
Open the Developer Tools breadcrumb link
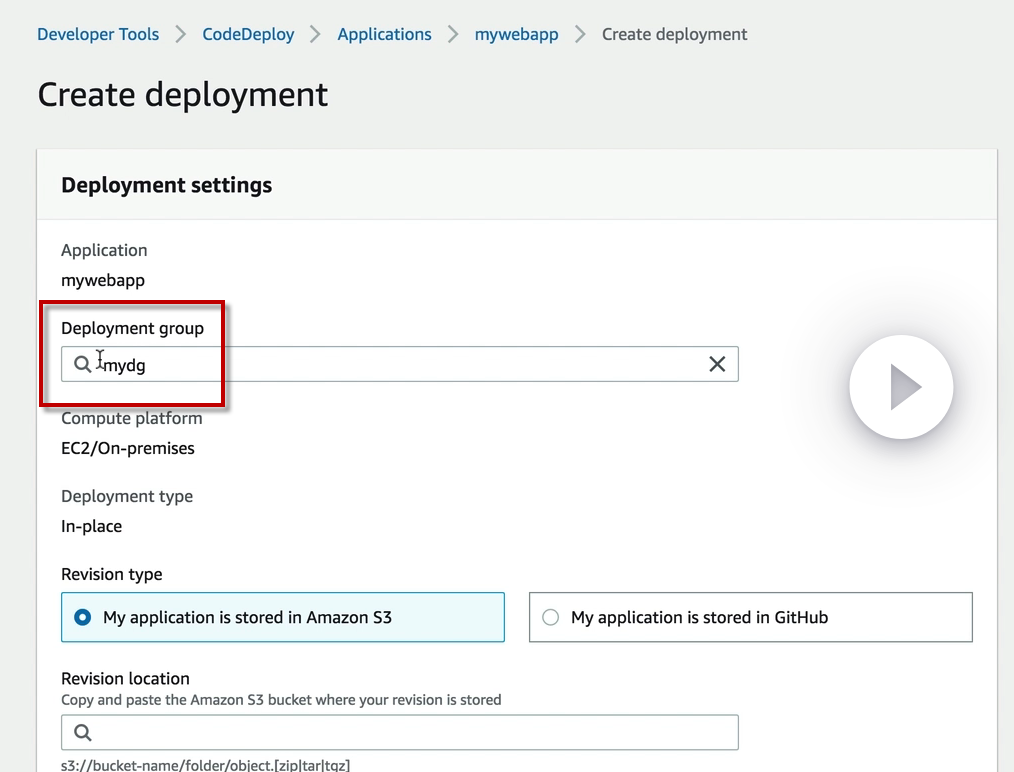[98, 34]
